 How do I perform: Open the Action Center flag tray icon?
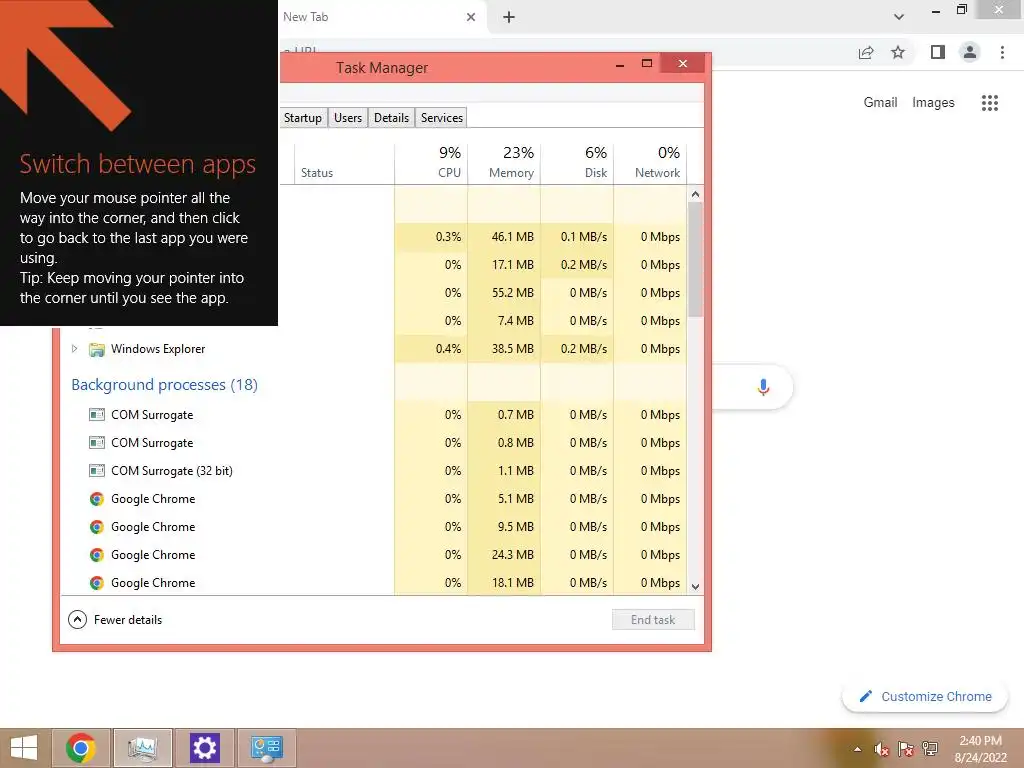[906, 748]
